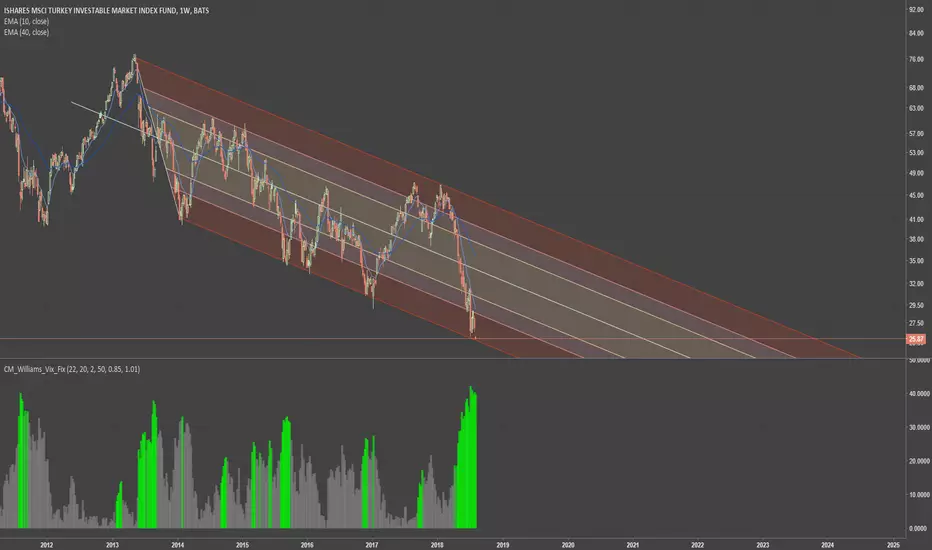Viewport: 932px width, 550px height.
Task: Click the 2015 label on time axis
Action: [242, 545]
